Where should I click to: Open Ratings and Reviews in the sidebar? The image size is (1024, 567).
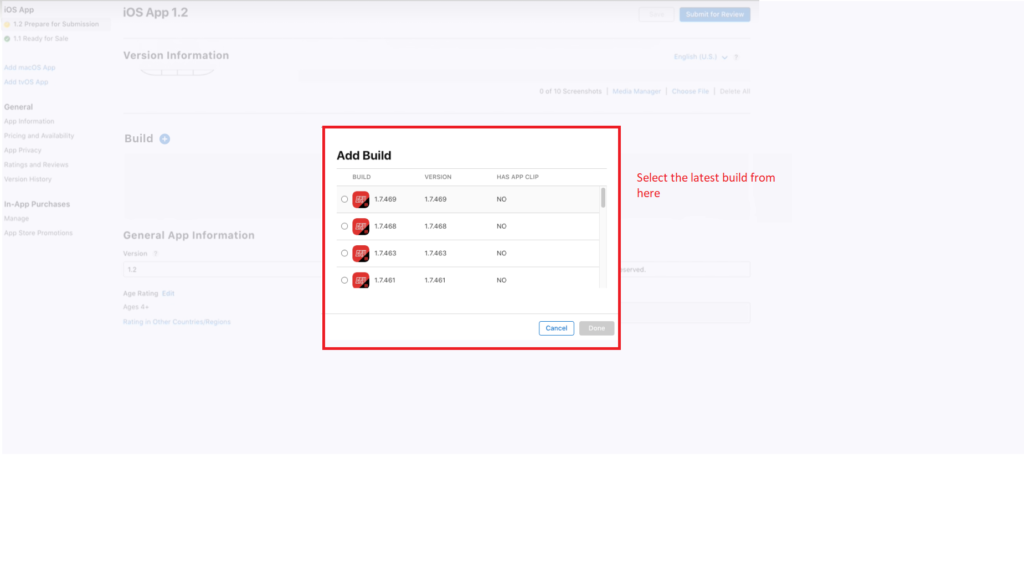pos(36,165)
